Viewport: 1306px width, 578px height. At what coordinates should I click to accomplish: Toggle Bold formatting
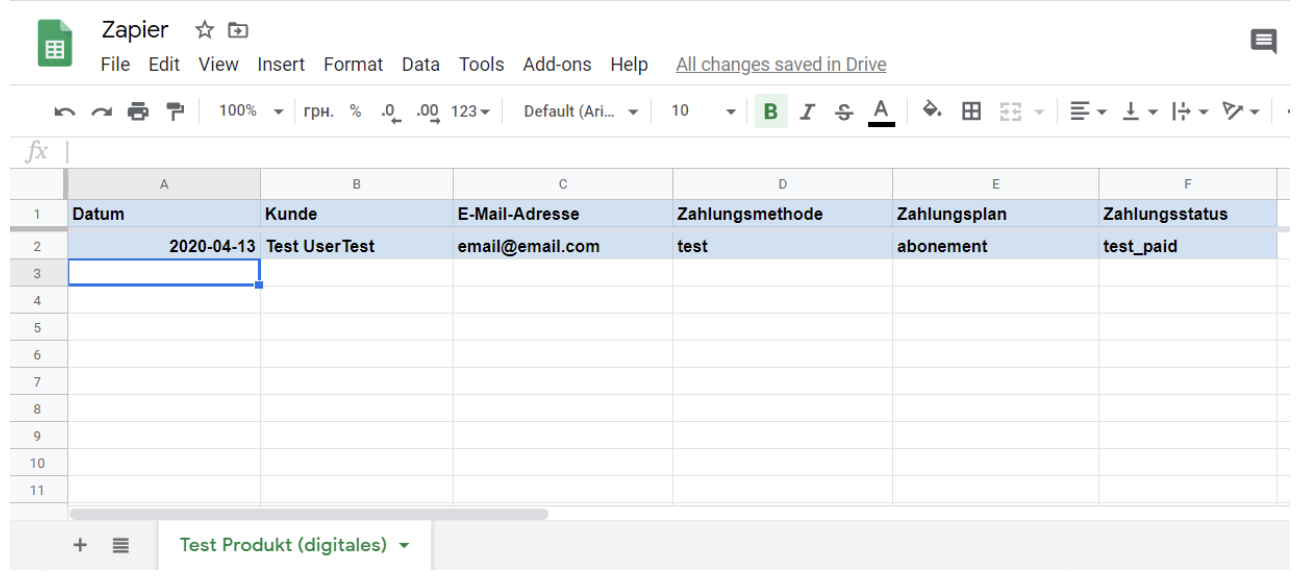tap(770, 111)
